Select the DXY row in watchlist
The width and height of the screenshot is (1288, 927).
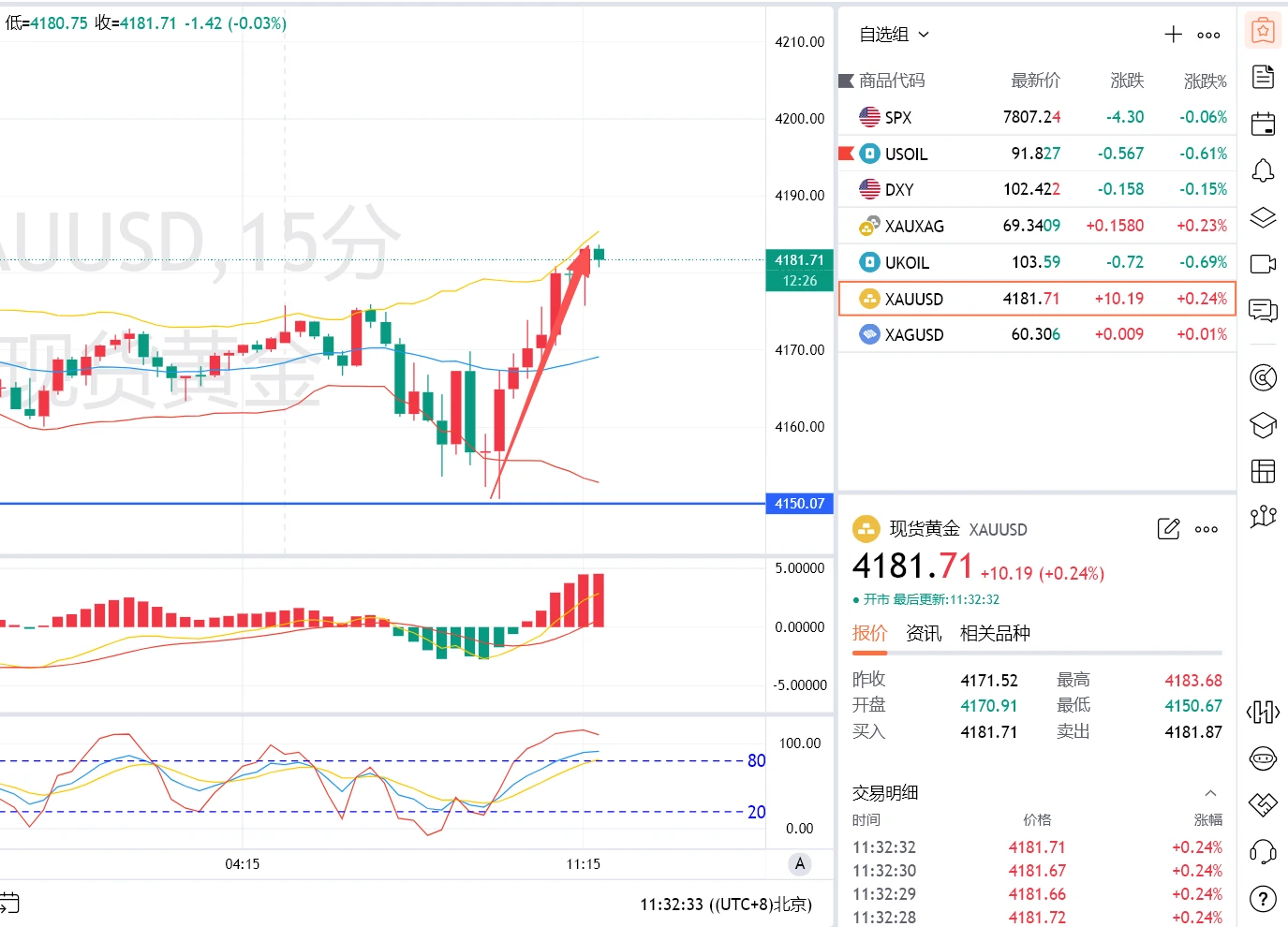(x=1037, y=189)
